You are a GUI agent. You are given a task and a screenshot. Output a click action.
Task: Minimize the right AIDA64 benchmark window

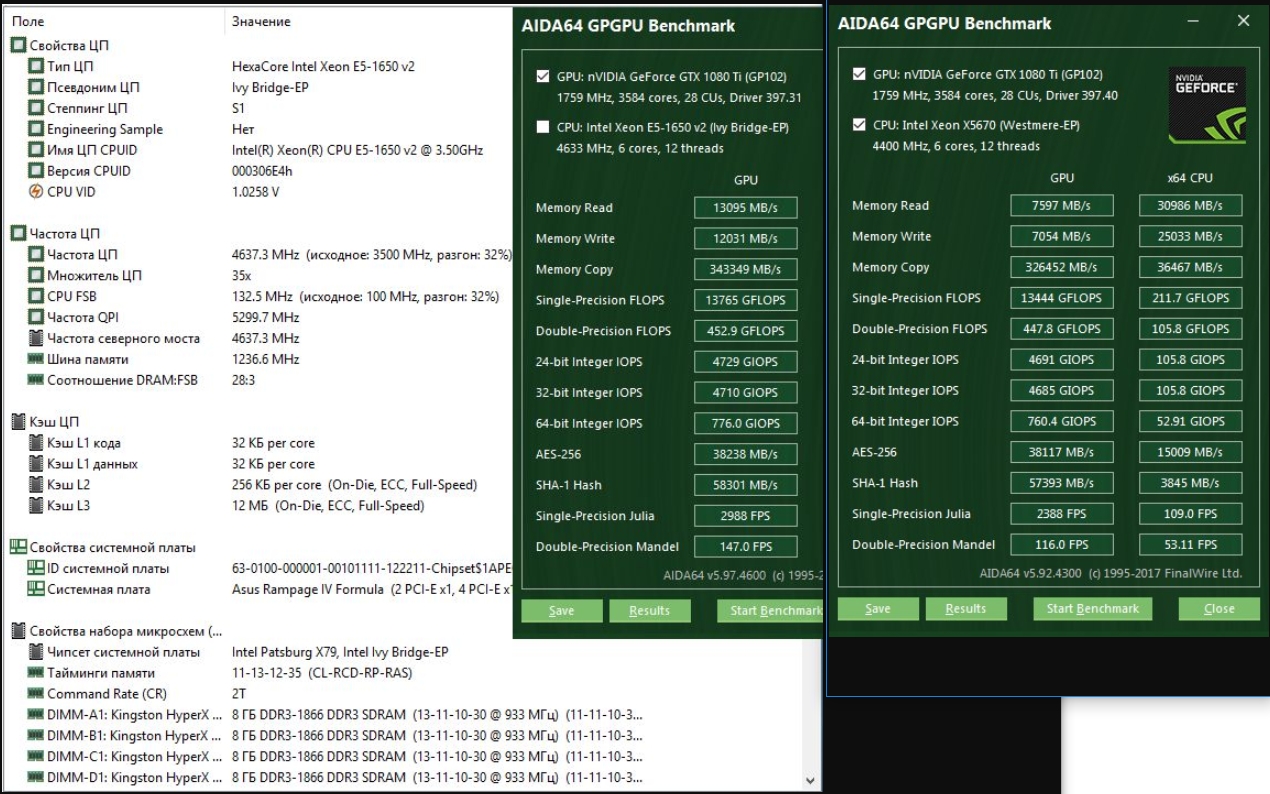click(1195, 21)
